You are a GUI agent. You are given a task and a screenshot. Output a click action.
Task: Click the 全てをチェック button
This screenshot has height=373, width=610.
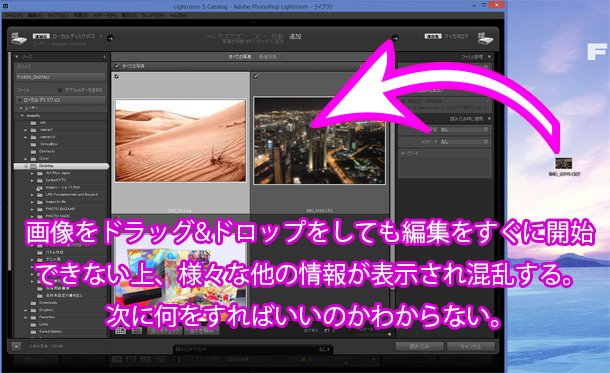[165, 331]
